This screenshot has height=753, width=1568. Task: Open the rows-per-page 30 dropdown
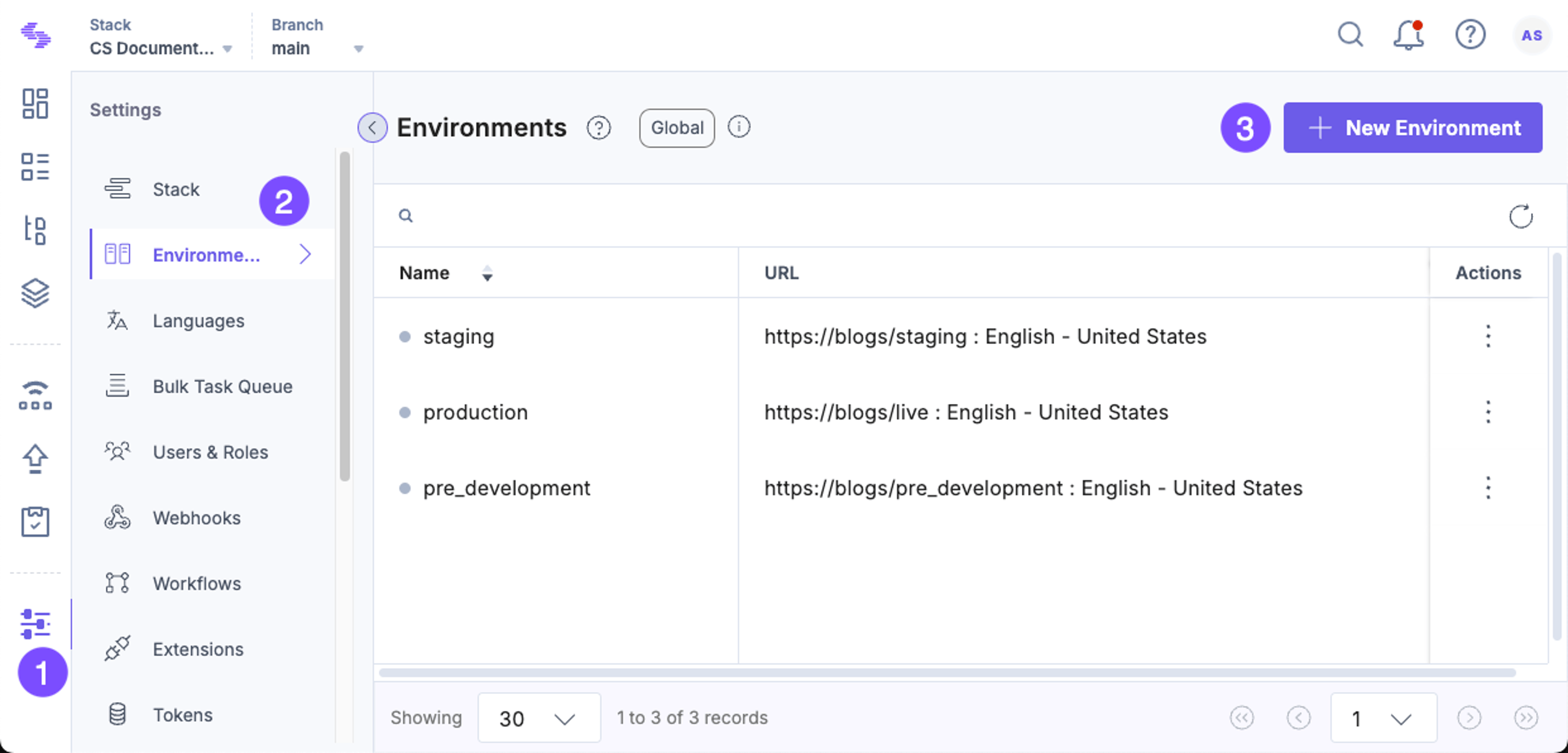point(539,718)
